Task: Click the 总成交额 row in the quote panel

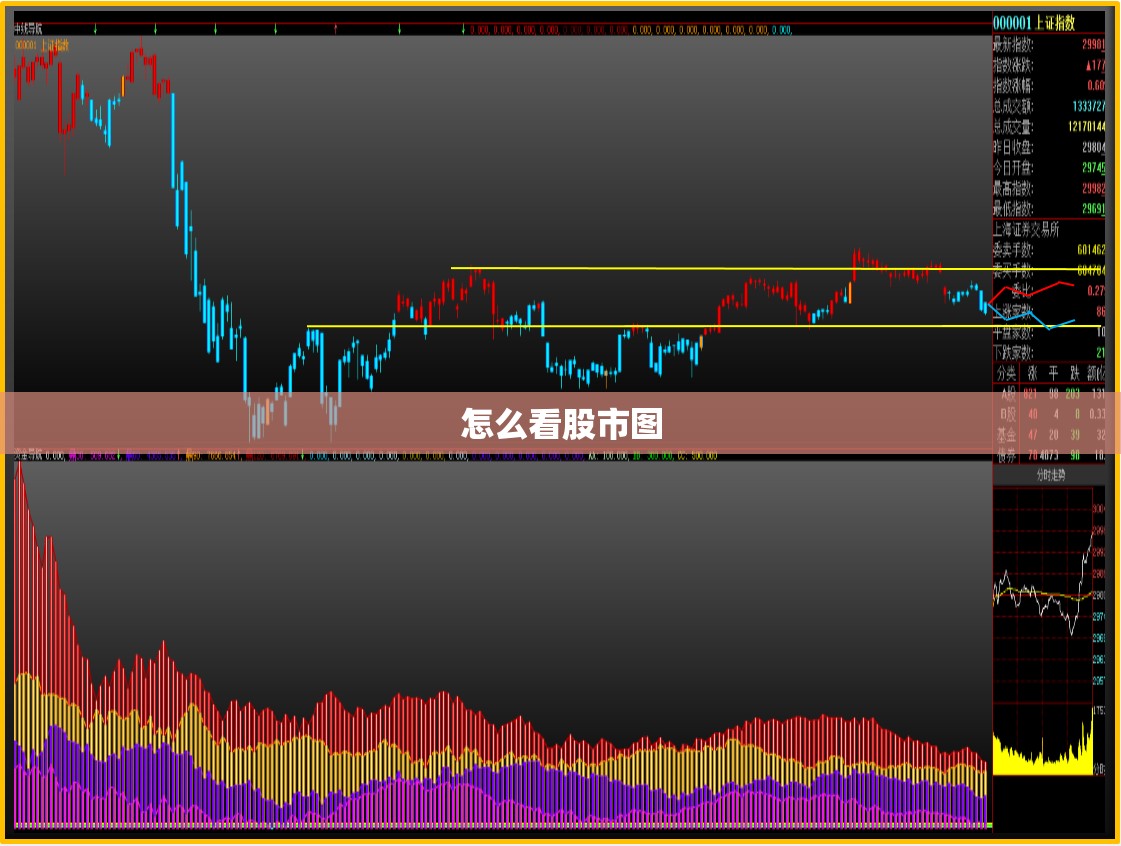Action: (1050, 107)
